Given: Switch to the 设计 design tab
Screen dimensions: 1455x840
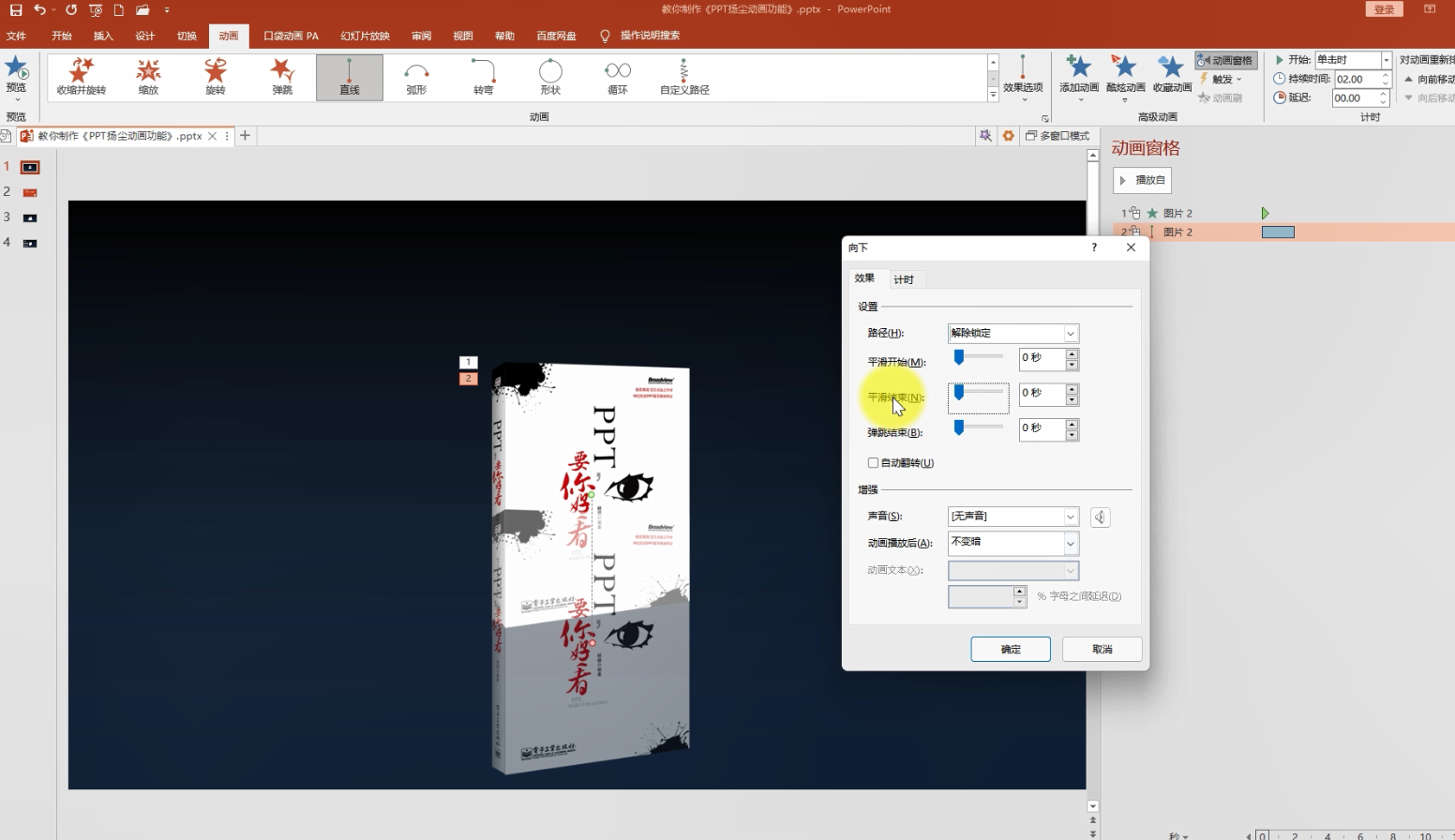Looking at the screenshot, I should [144, 36].
